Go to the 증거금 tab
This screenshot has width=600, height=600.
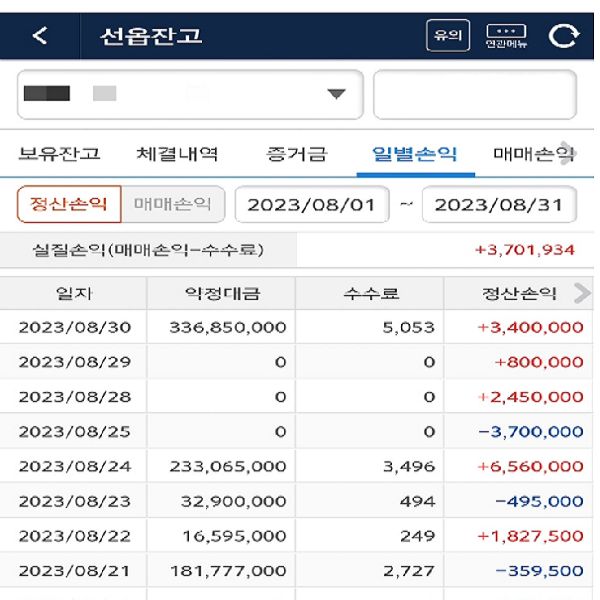(x=296, y=154)
